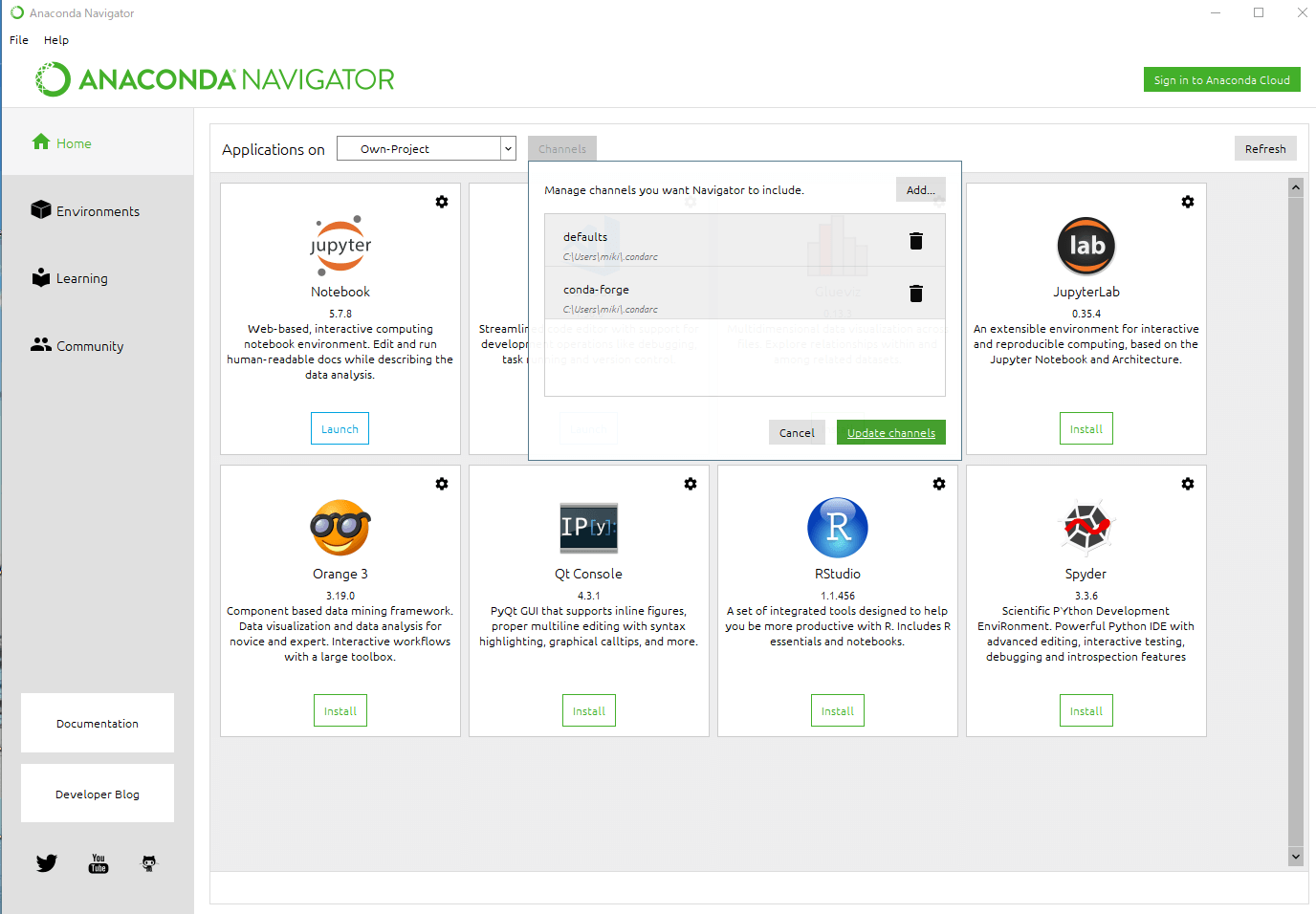The height and width of the screenshot is (914, 1316).
Task: Open the GitHub octocat icon link
Action: click(149, 863)
